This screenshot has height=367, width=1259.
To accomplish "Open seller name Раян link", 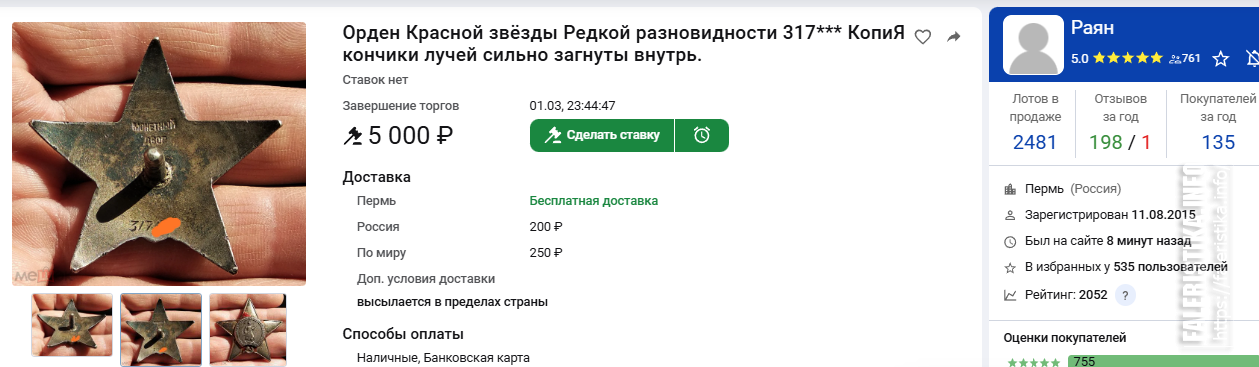I will tap(1092, 28).
